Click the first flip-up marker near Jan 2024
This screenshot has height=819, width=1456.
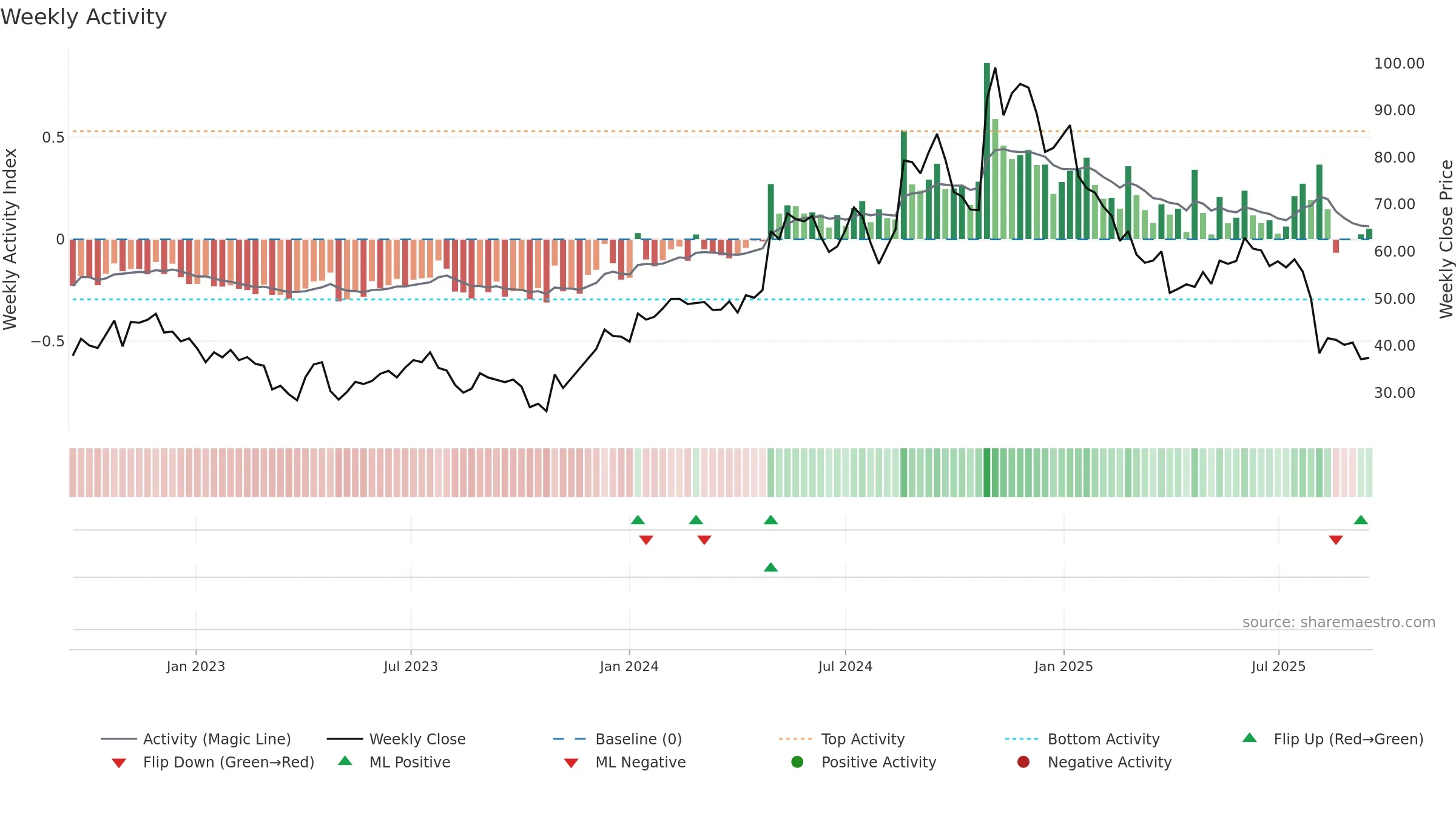pos(638,520)
